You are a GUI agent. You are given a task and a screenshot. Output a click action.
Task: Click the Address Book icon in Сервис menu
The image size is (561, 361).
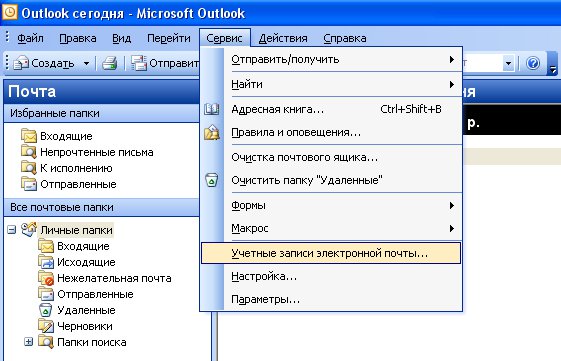coord(211,109)
